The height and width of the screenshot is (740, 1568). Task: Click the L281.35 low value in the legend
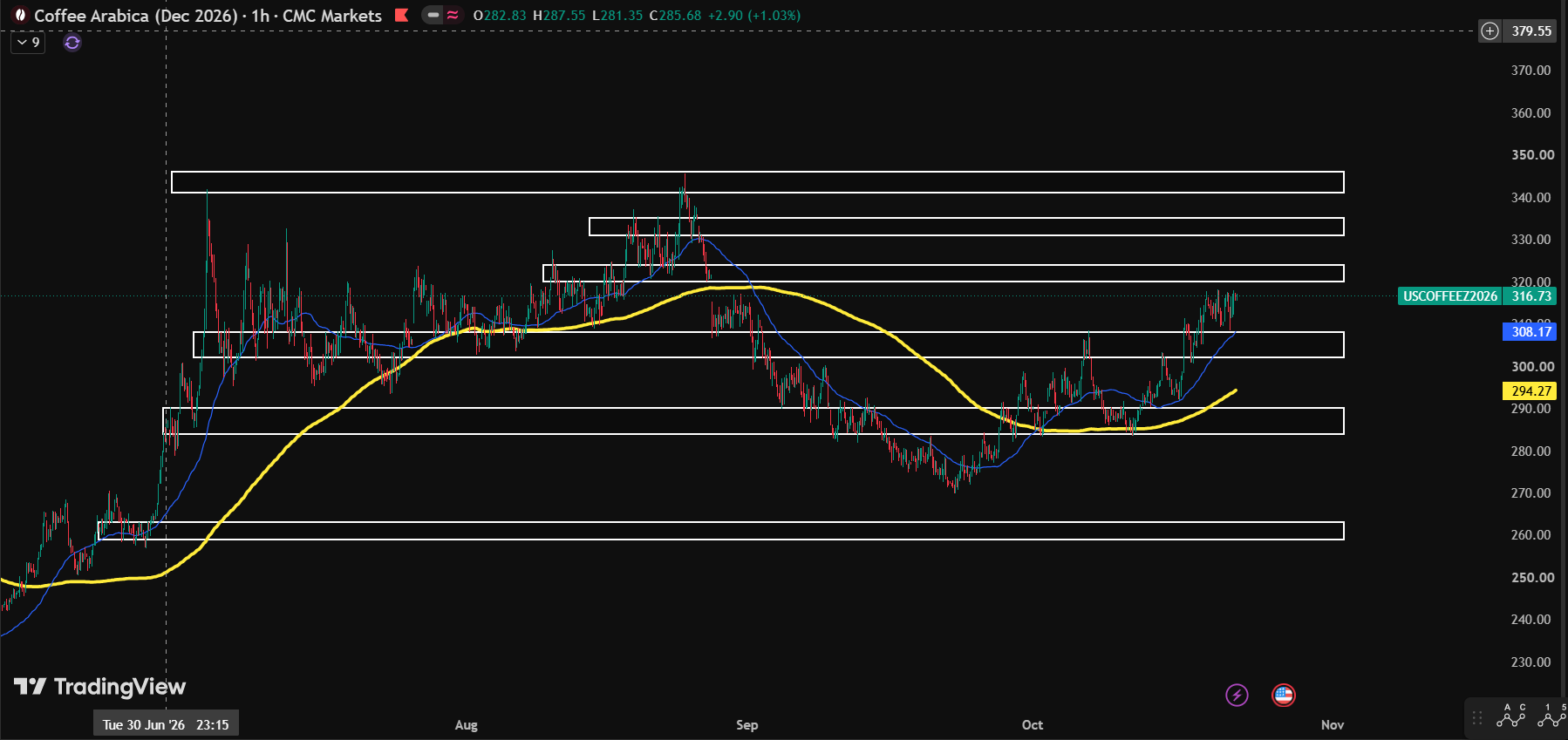617,16
